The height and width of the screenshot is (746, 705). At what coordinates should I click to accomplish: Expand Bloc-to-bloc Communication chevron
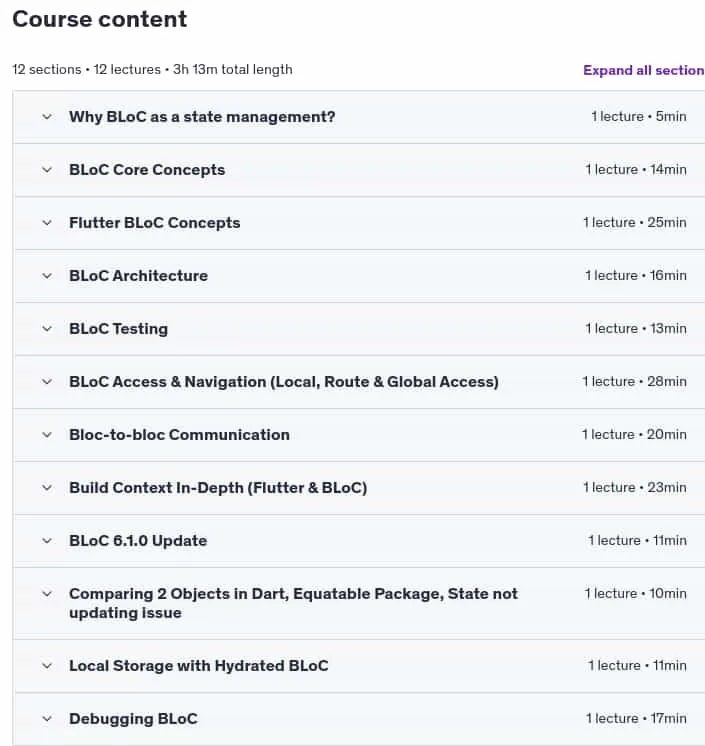coord(47,435)
